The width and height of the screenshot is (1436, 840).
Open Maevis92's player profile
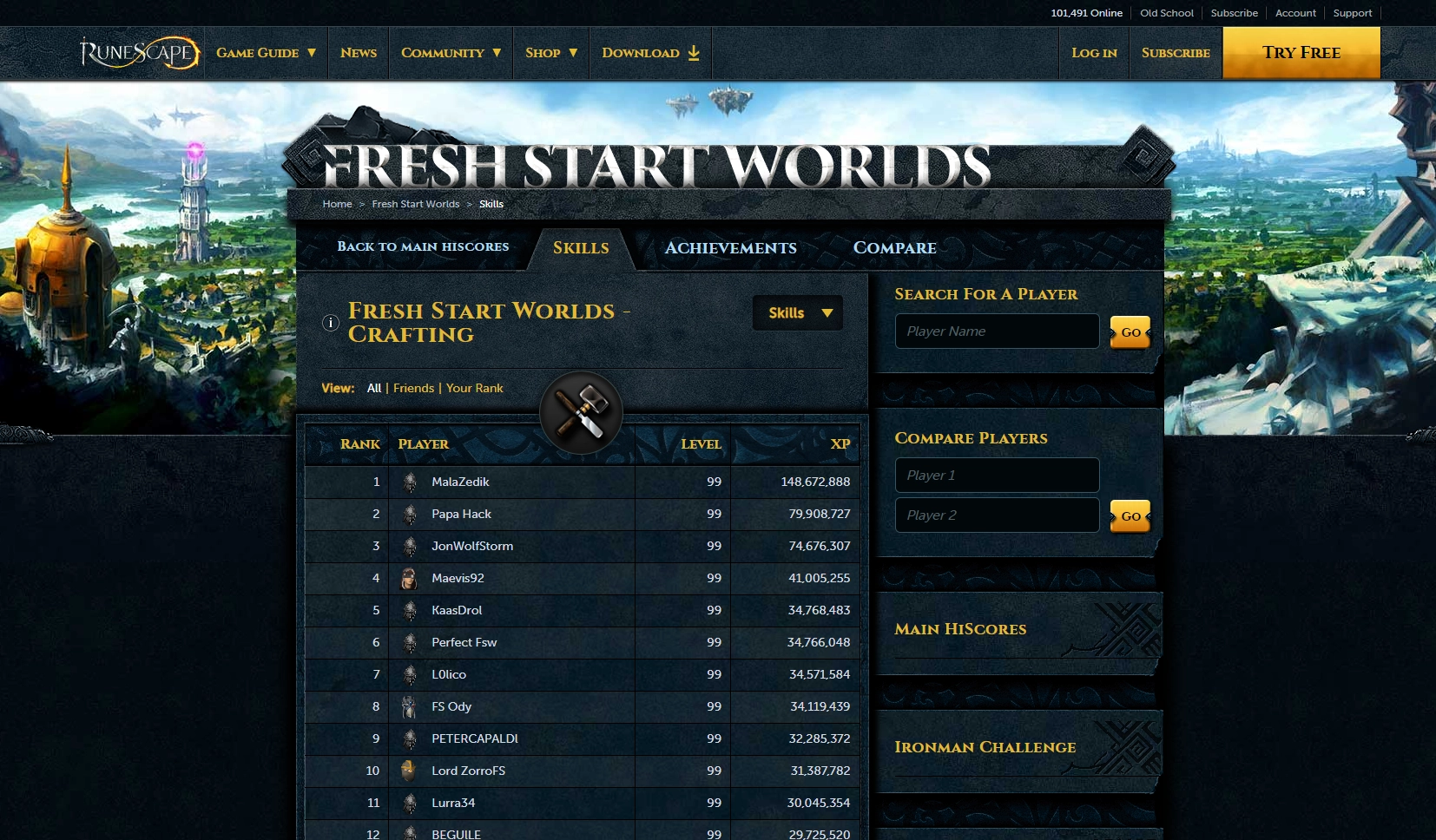click(458, 579)
